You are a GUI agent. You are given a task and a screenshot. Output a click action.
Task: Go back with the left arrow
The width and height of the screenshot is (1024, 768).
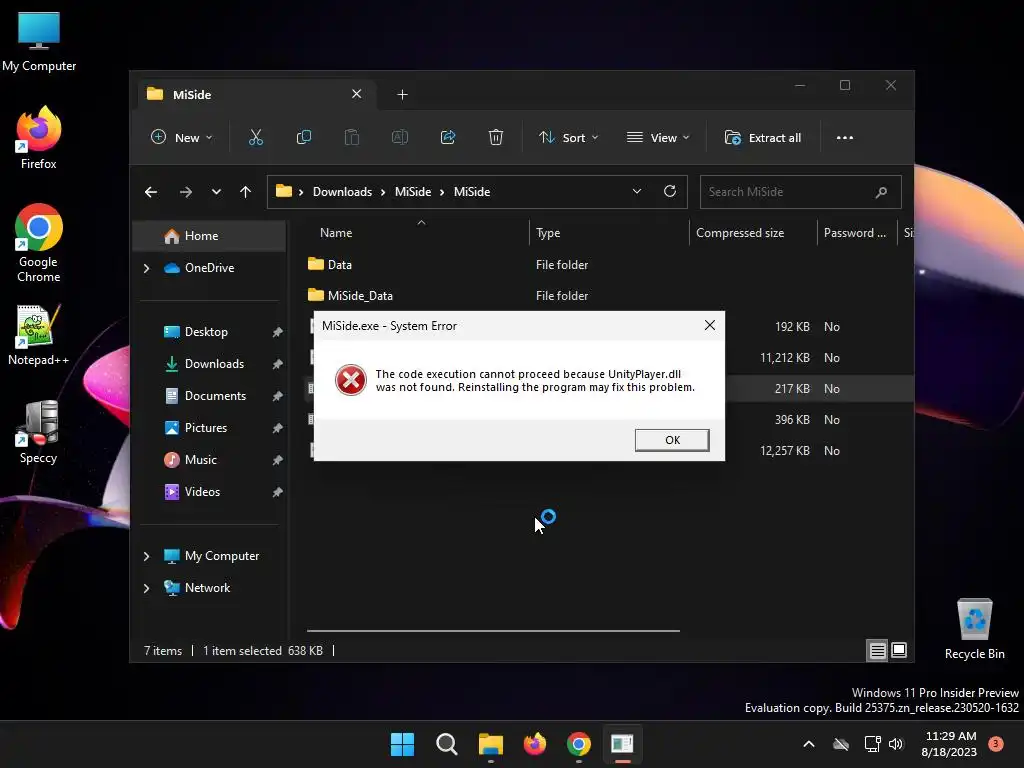click(x=151, y=192)
